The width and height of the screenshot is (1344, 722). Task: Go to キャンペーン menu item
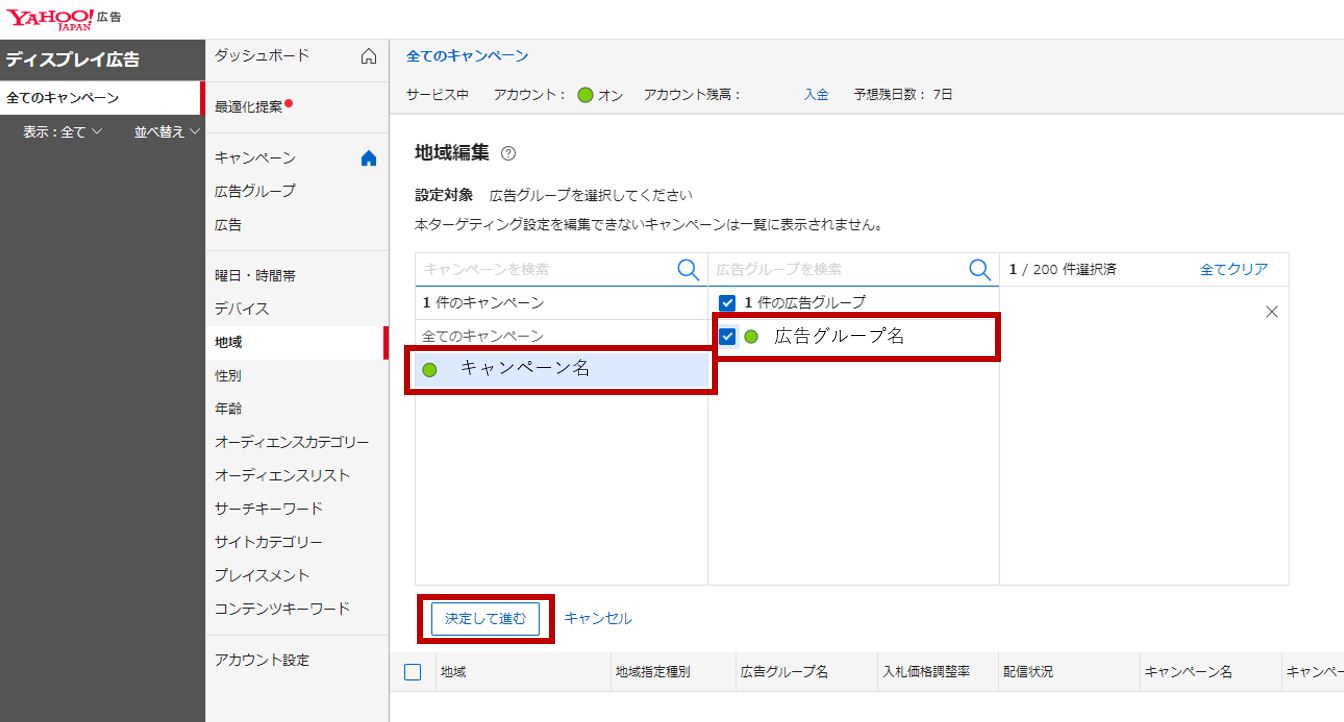point(255,158)
